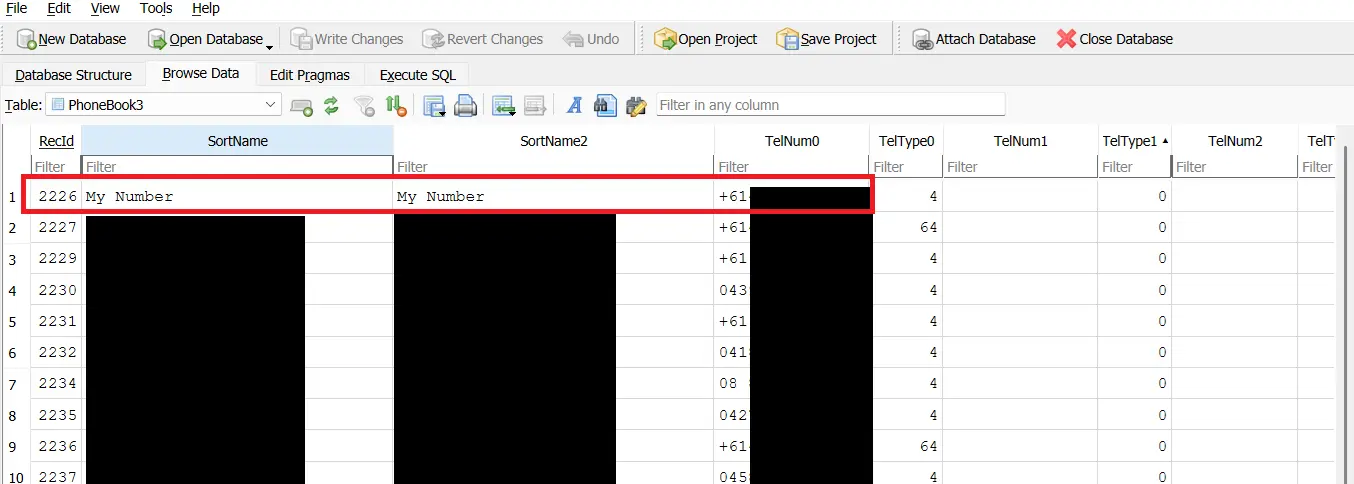
Task: Click the vertical scrollbar of the table
Action: 1346,314
